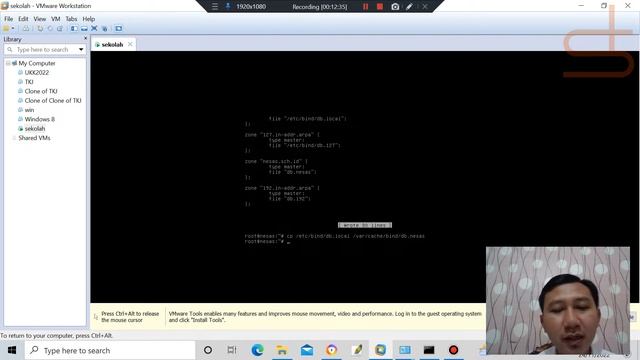The height and width of the screenshot is (360, 640).
Task: Open the View menu
Action: pyautogui.click(x=40, y=19)
